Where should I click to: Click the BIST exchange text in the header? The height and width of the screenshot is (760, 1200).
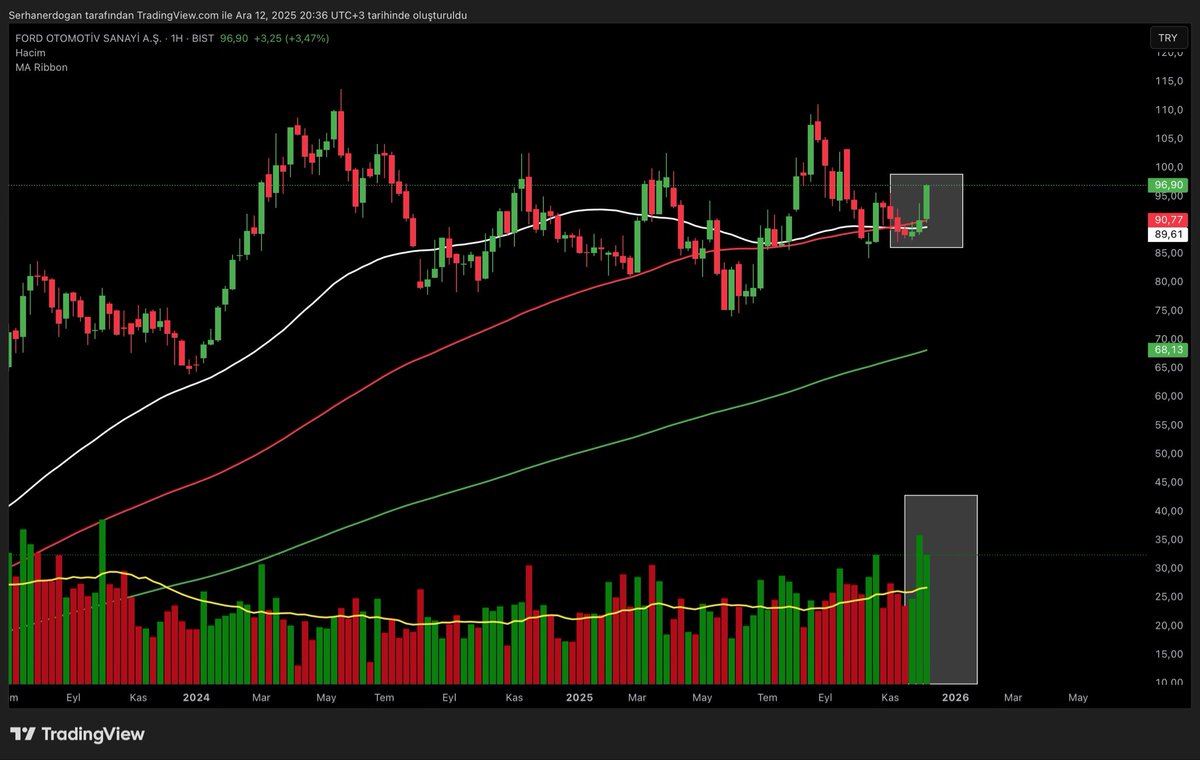pos(203,38)
